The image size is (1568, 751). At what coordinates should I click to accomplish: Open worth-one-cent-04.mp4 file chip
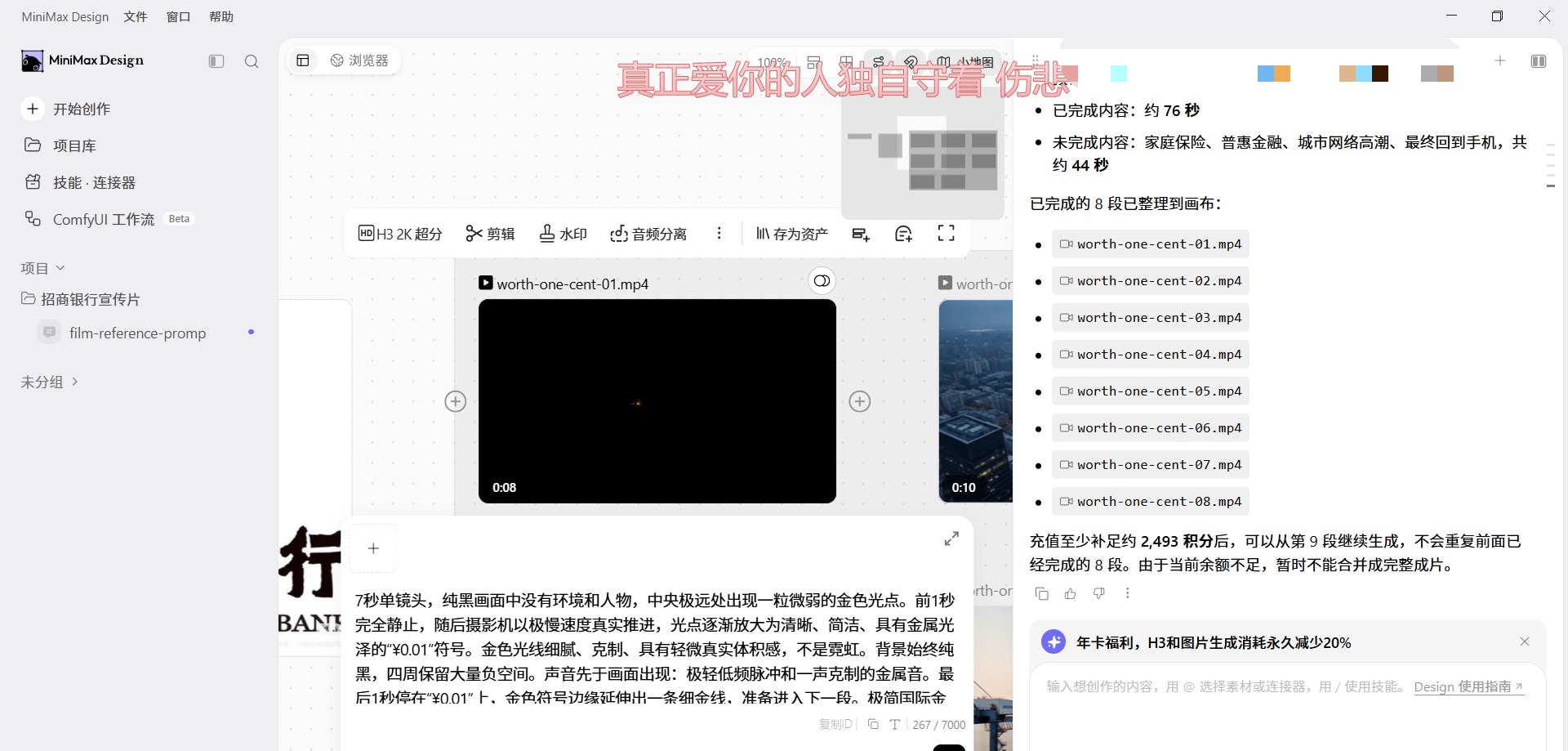pos(1151,355)
